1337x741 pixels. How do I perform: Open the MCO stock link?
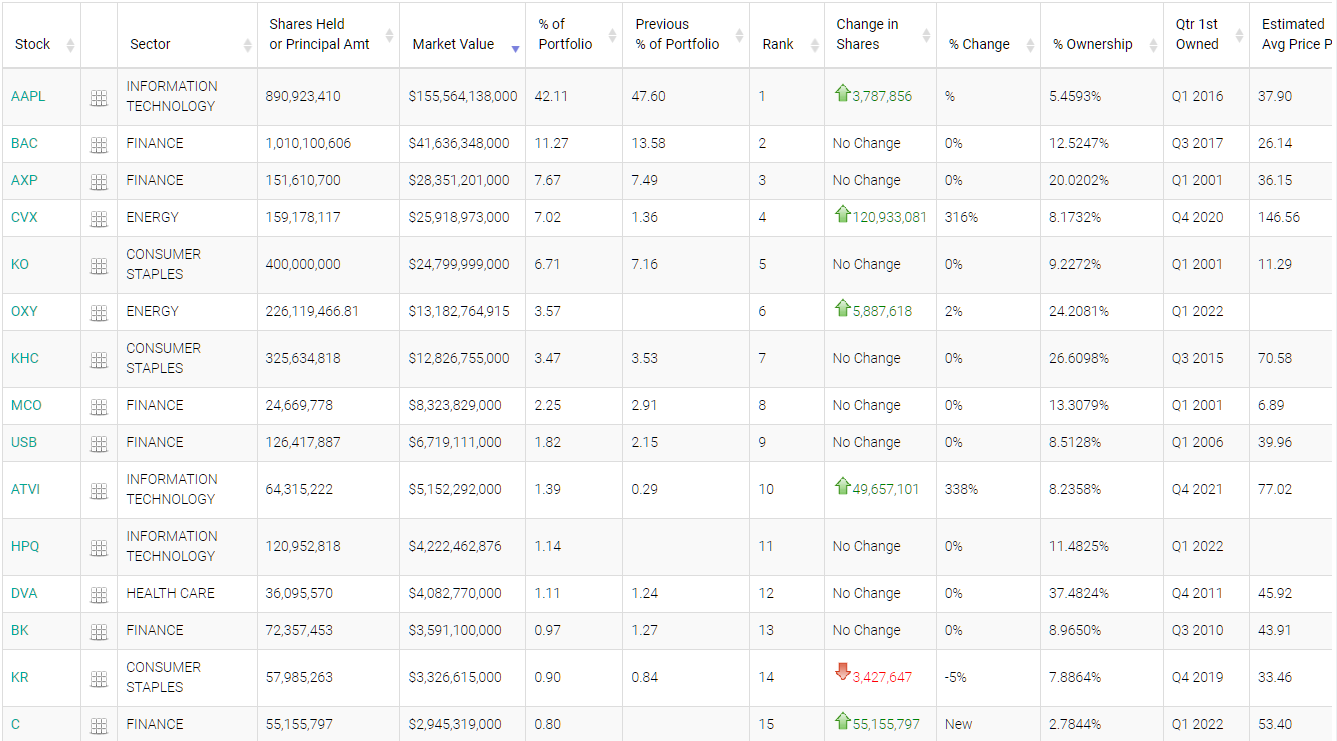pyautogui.click(x=26, y=405)
